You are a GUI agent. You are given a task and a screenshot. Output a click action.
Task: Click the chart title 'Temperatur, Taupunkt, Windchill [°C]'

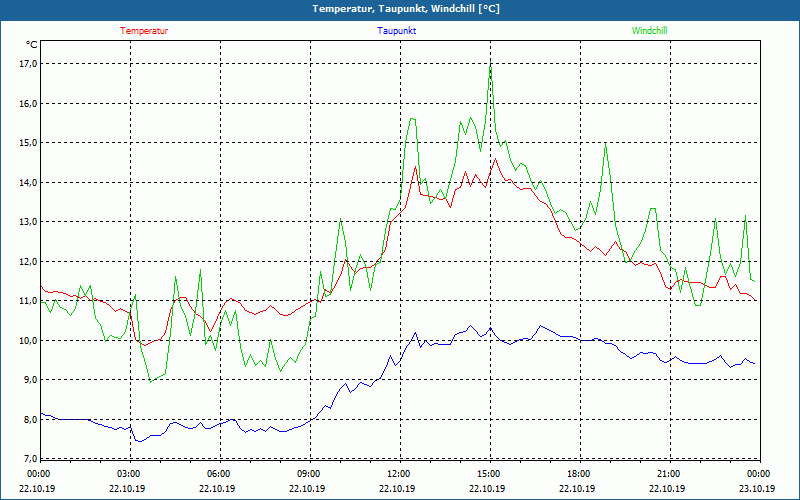[406, 9]
